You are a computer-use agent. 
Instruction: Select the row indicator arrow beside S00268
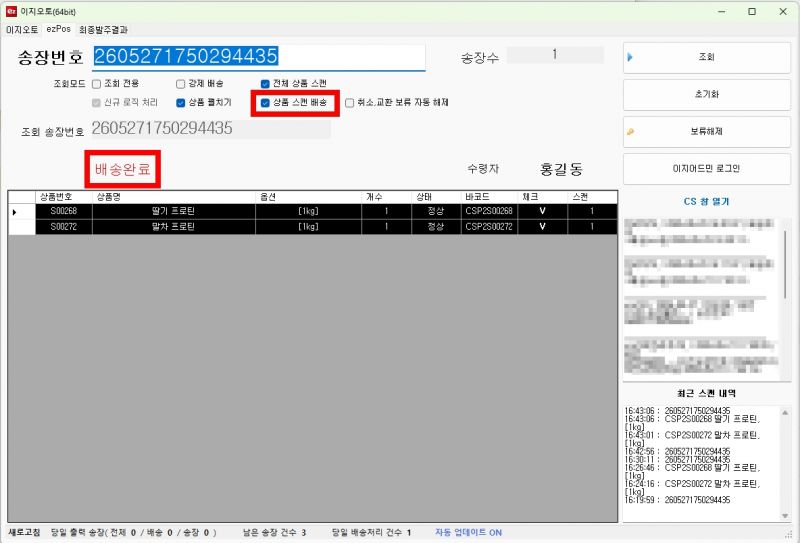pyautogui.click(x=14, y=211)
